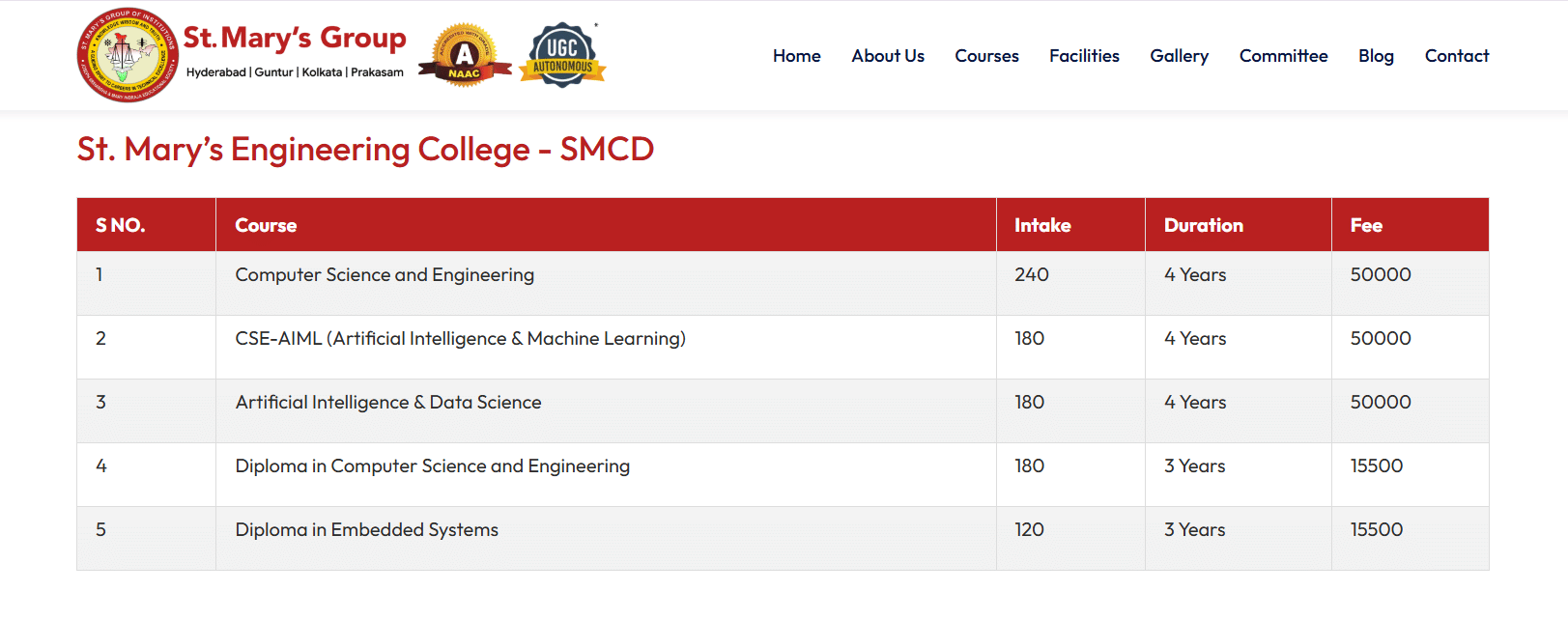Click Diploma in Embedded Systems course

coord(366,530)
